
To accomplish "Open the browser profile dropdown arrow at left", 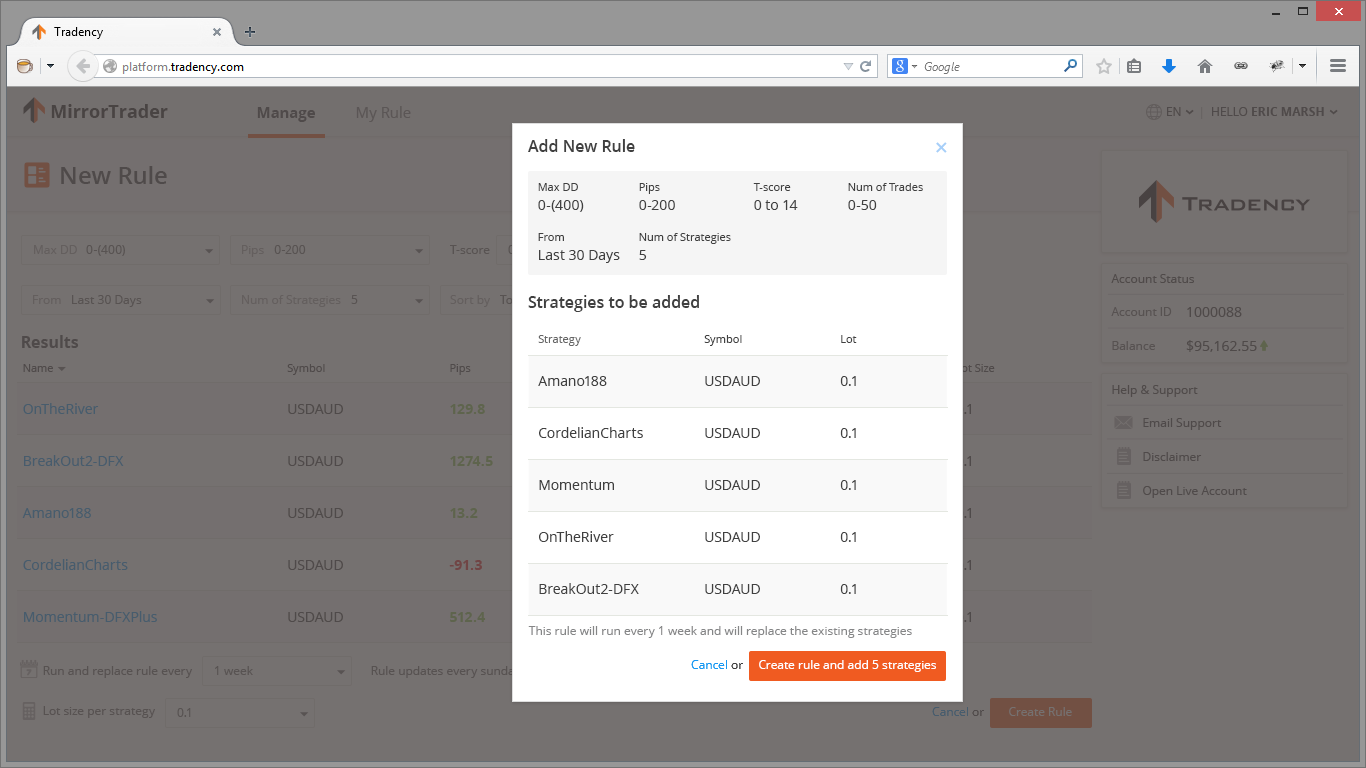I will point(50,66).
